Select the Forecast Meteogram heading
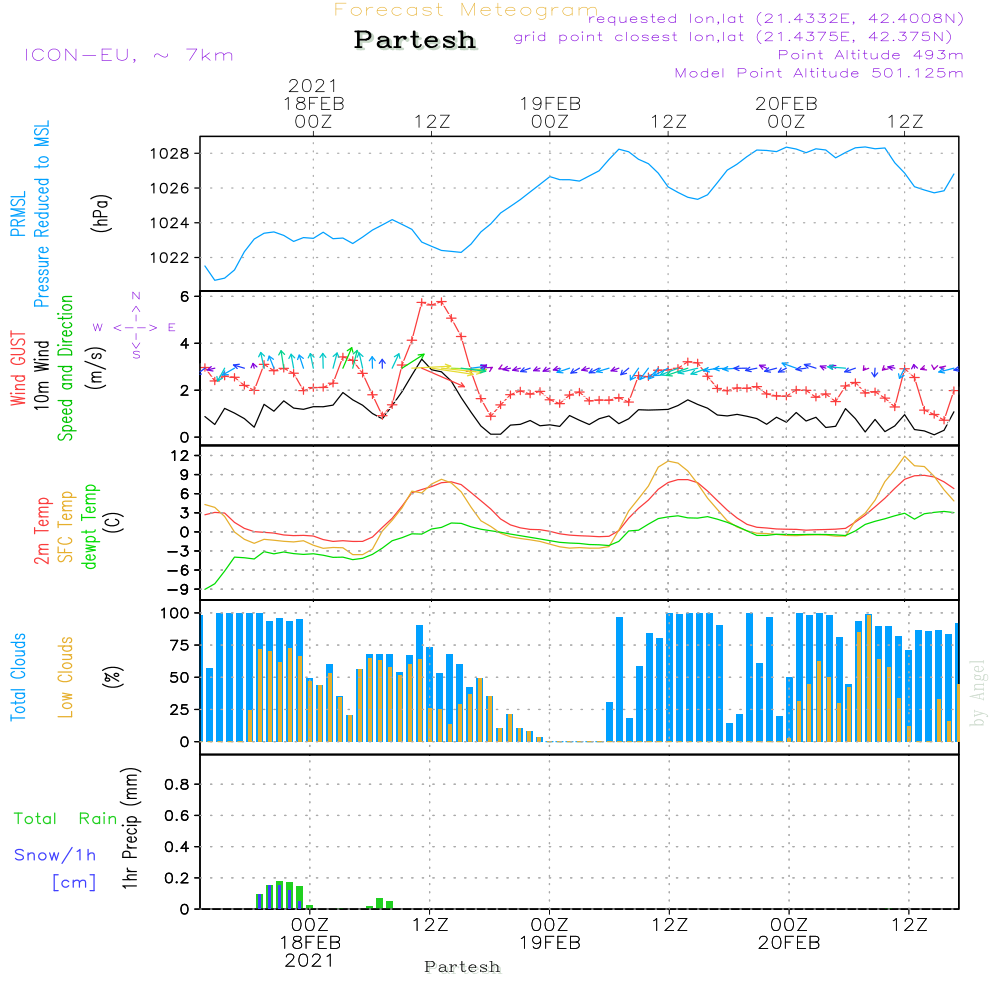The image size is (1000, 1000). click(x=466, y=10)
